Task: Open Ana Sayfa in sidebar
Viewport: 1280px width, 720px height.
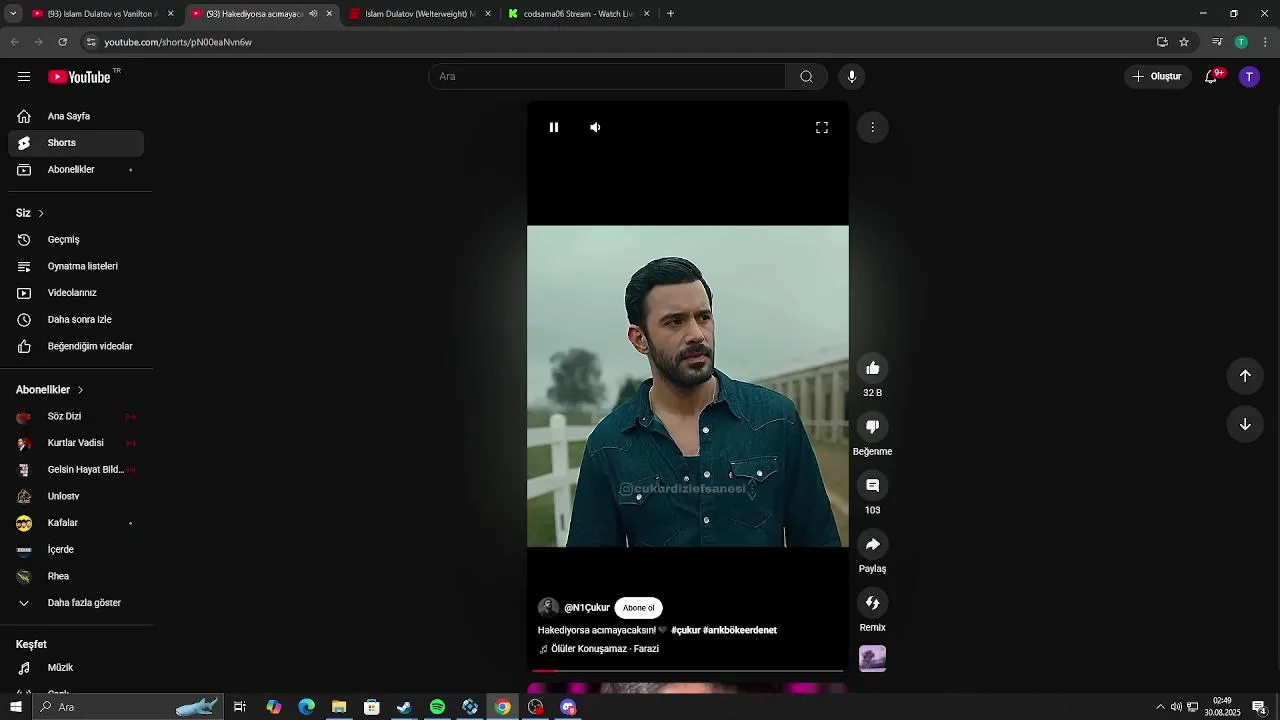Action: point(76,116)
